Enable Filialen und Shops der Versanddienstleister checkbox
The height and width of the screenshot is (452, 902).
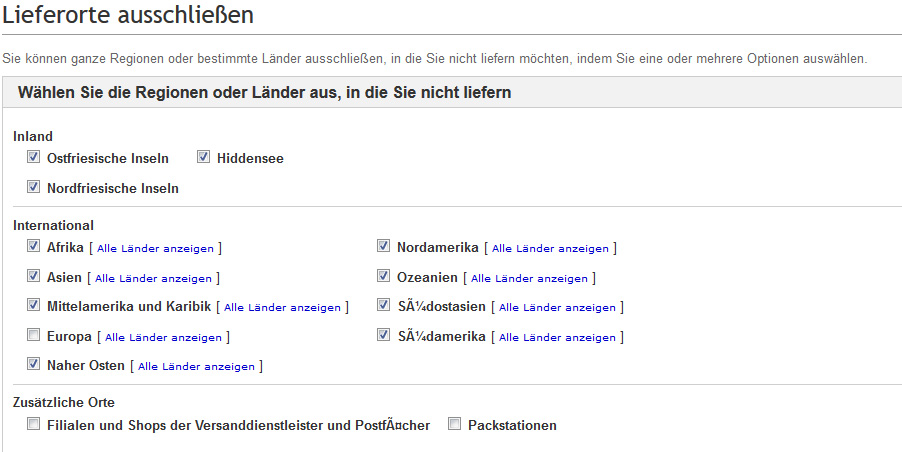[34, 425]
